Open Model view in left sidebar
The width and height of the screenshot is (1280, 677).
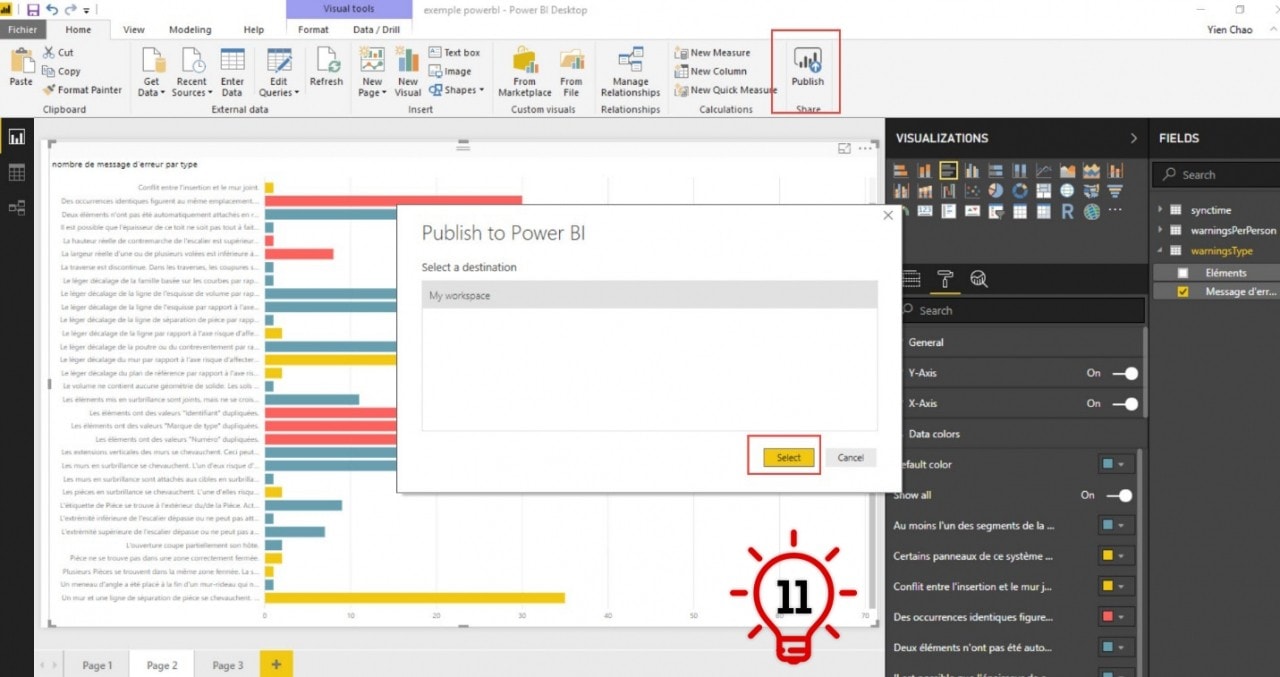click(17, 208)
